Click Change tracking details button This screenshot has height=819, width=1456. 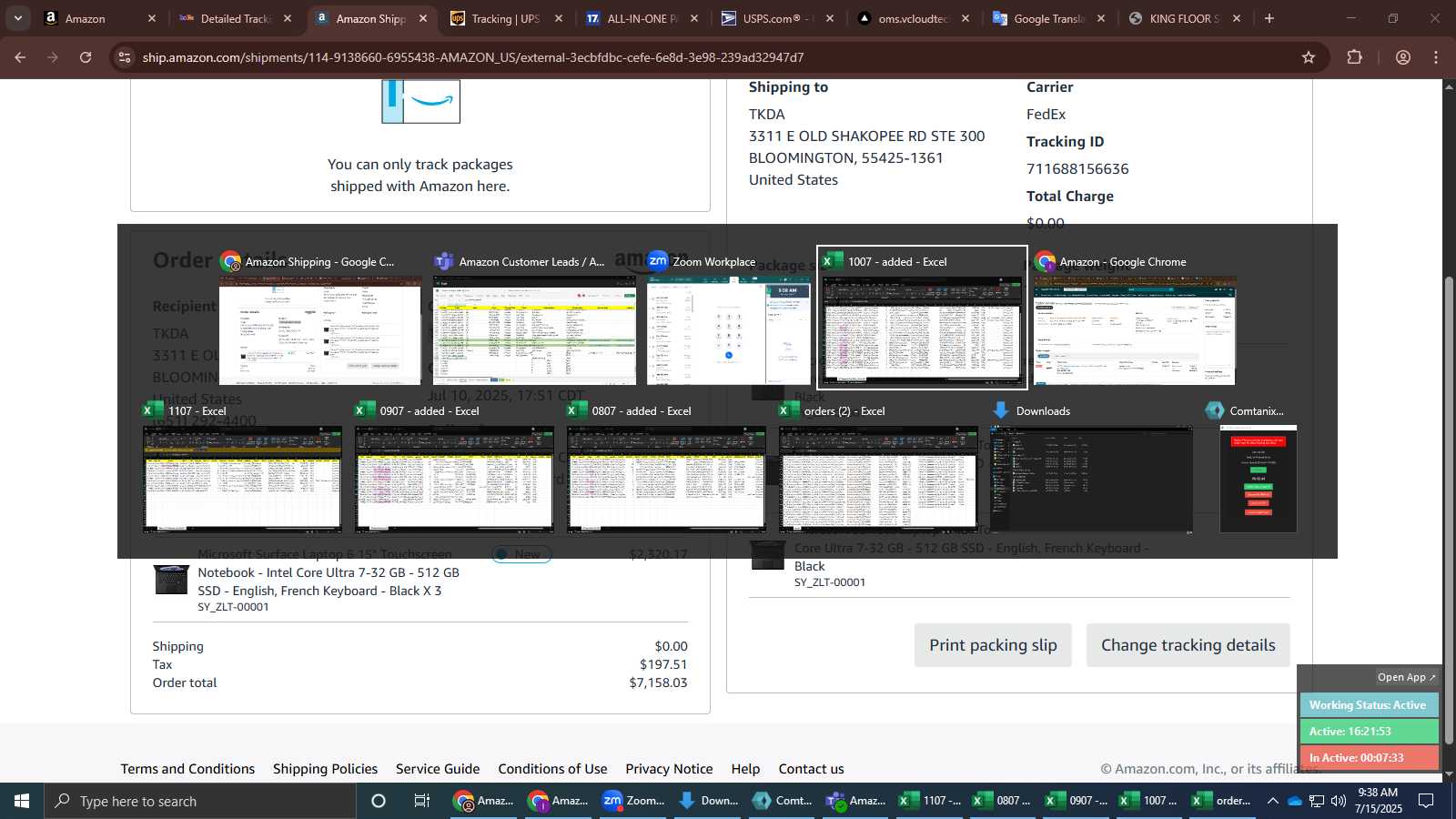(x=1188, y=645)
